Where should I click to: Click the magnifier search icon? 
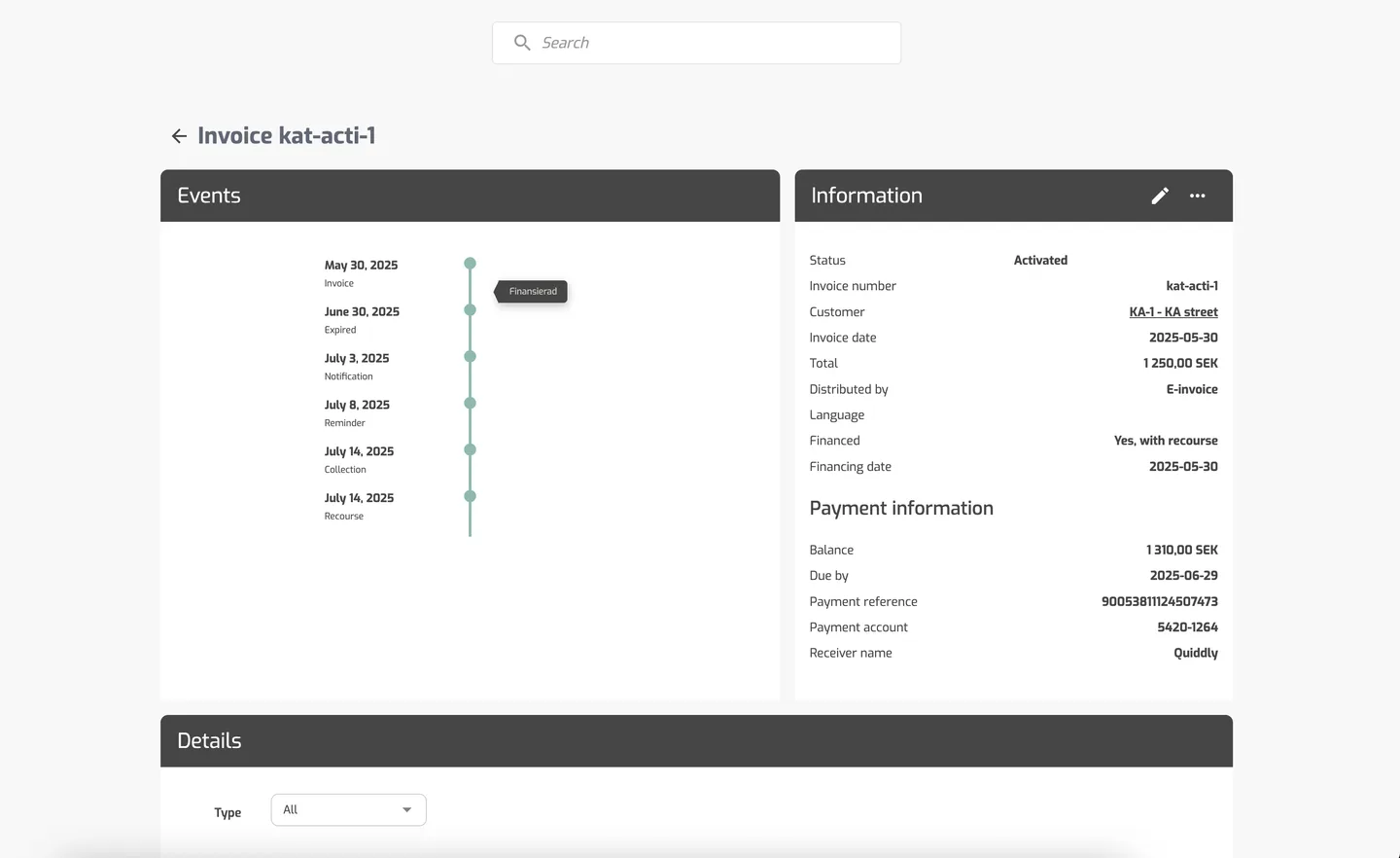coord(522,43)
